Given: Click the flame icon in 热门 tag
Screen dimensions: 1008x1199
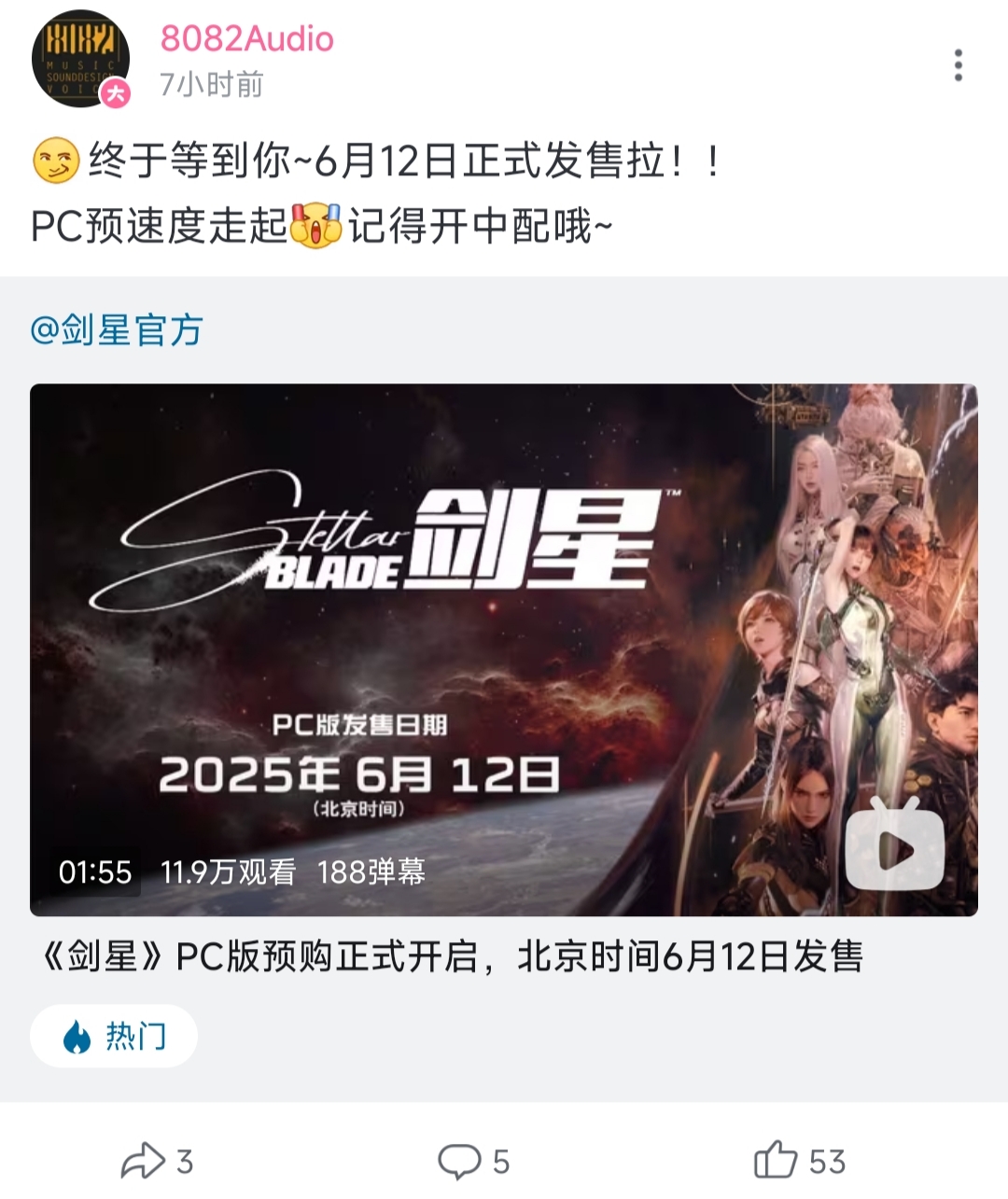Looking at the screenshot, I should [77, 1037].
